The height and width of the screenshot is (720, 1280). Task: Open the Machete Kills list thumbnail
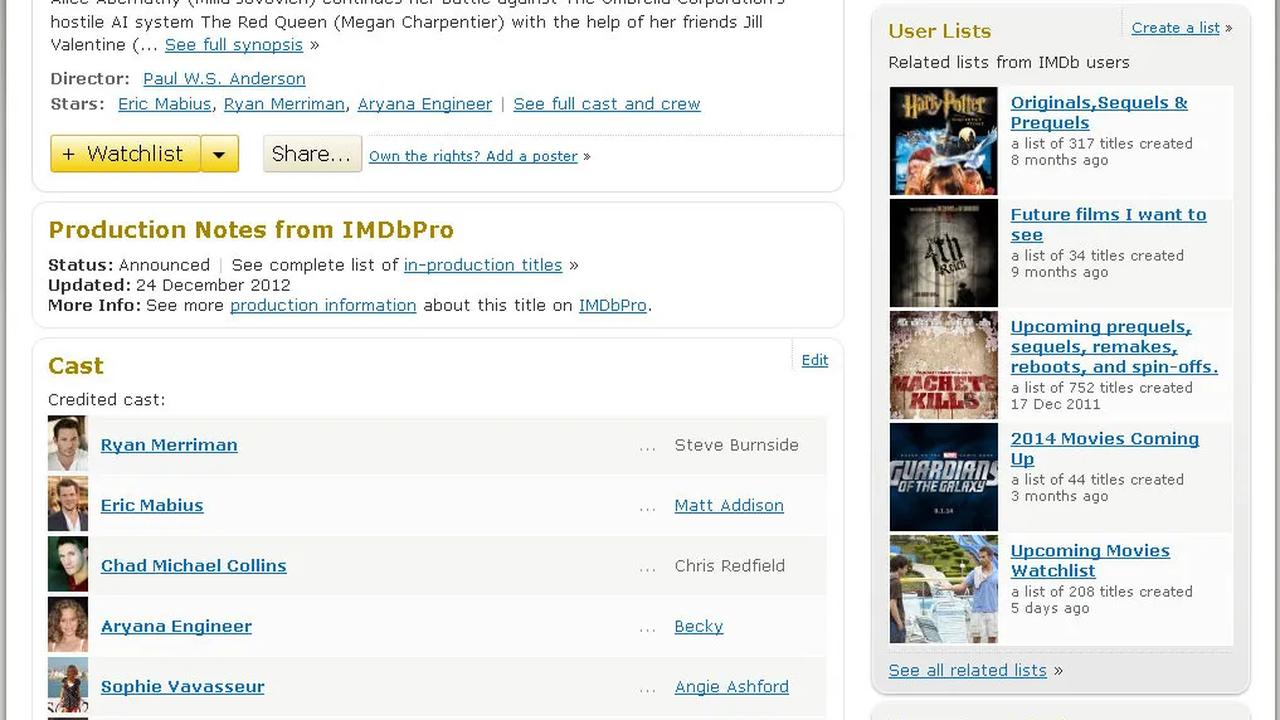pyautogui.click(x=944, y=365)
